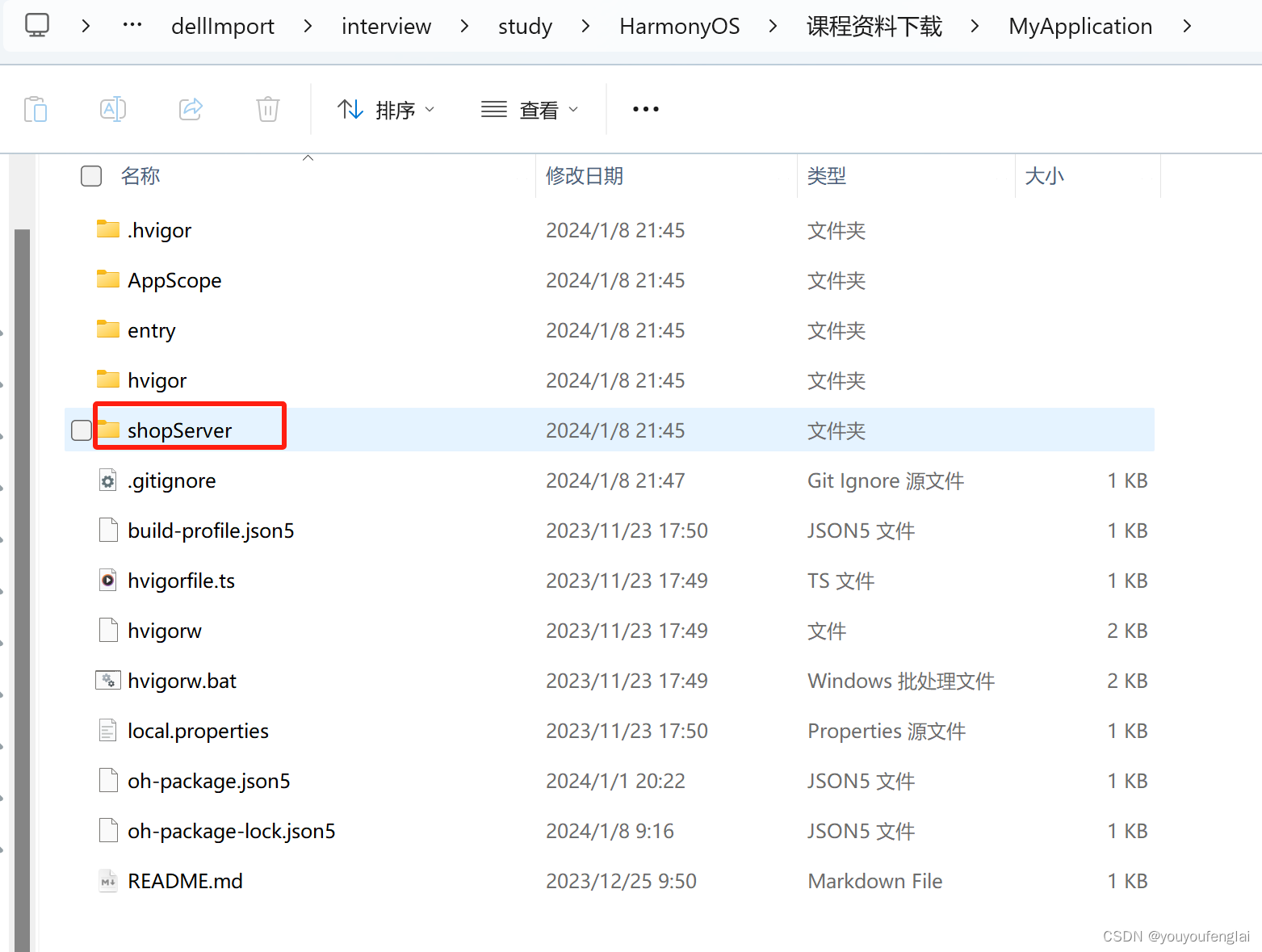The height and width of the screenshot is (952, 1262).
Task: Select the shopServer folder icon
Action: 108,430
